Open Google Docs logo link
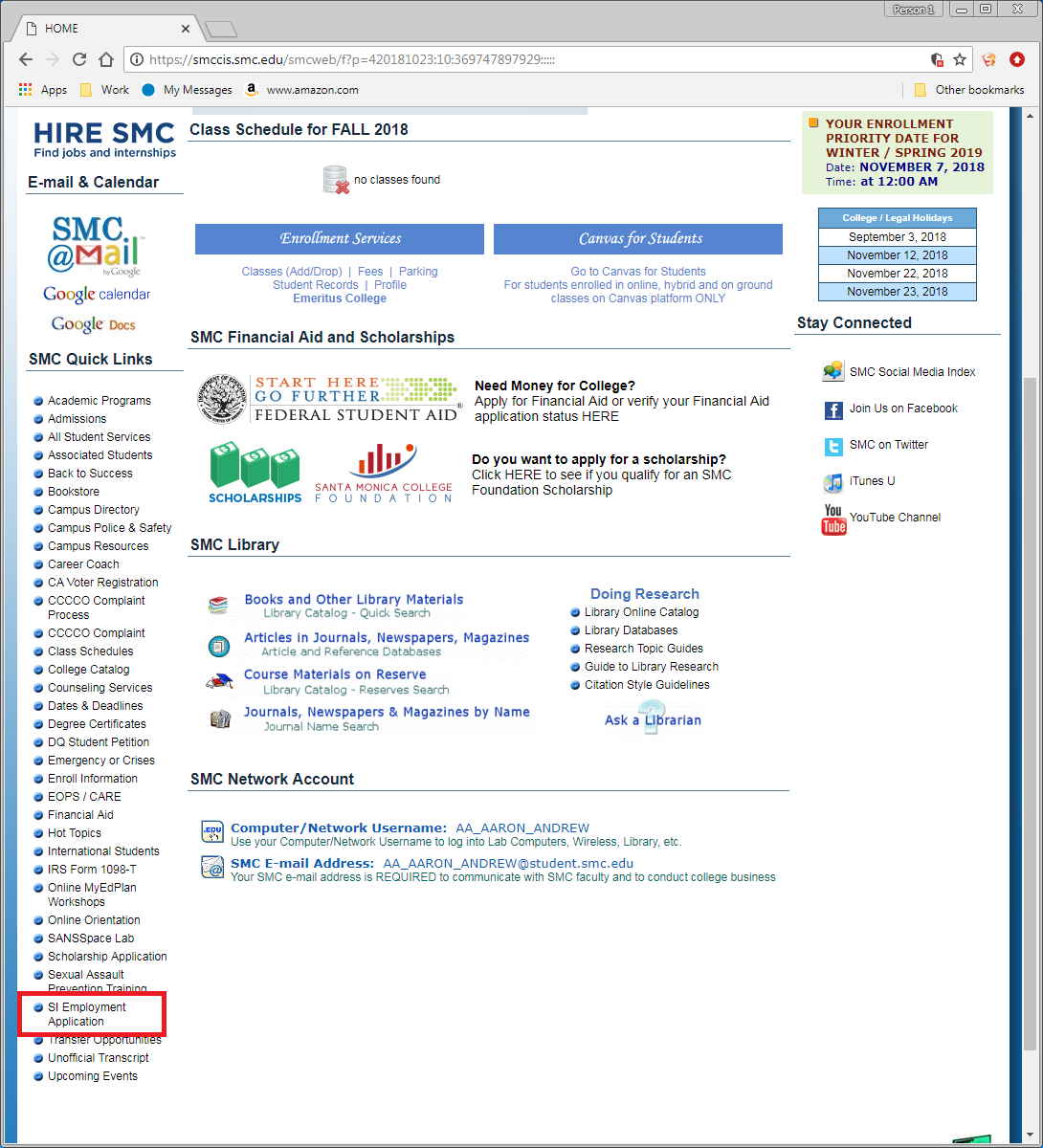This screenshot has height=1148, width=1043. 94,324
